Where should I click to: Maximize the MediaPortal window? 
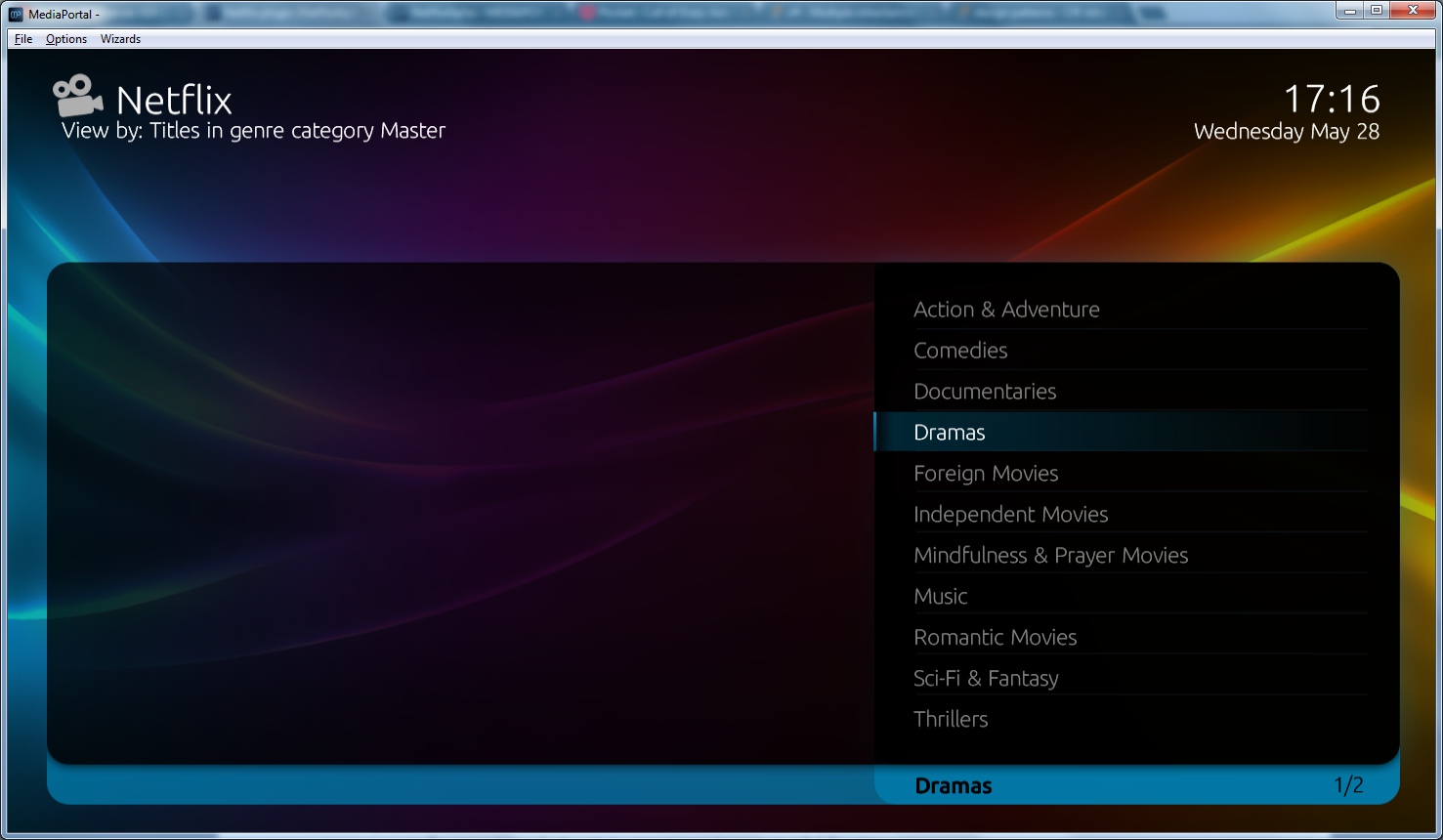(1376, 11)
